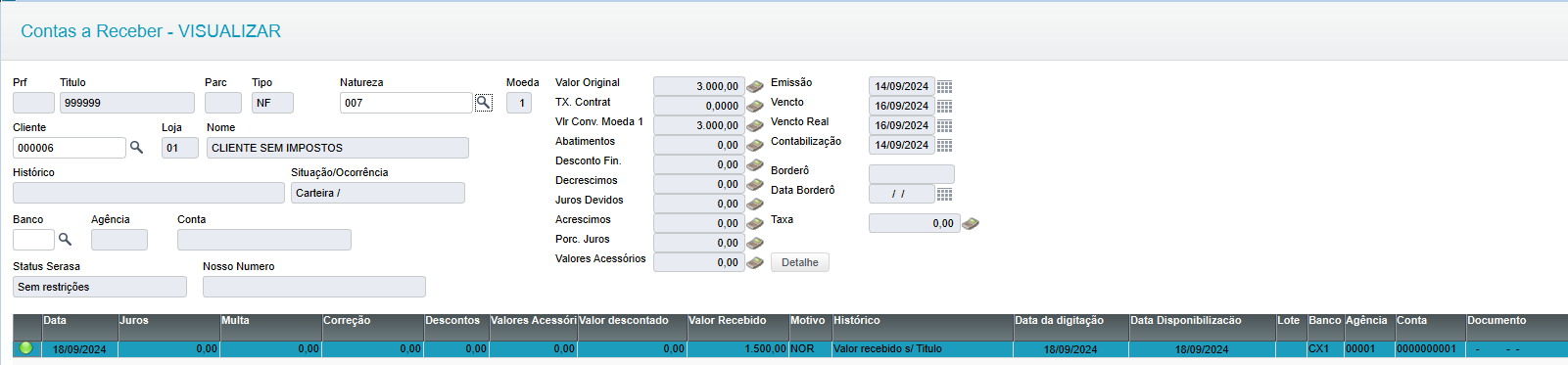Select the green status indicator in grid row
Screen dimensions: 1568x365
26,348
